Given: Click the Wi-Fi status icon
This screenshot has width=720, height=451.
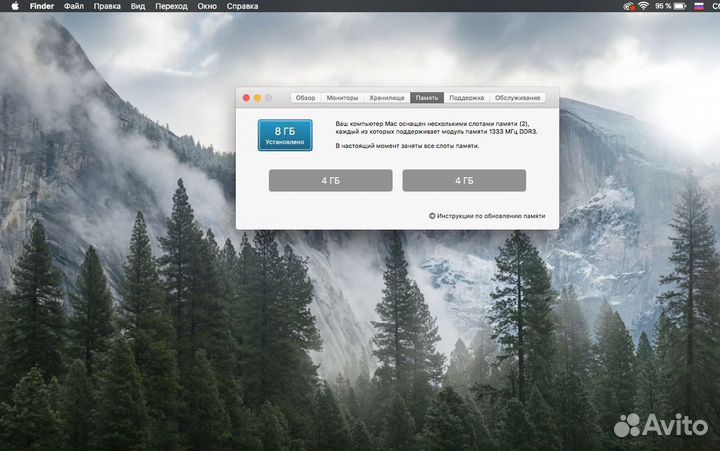Looking at the screenshot, I should pos(643,6).
